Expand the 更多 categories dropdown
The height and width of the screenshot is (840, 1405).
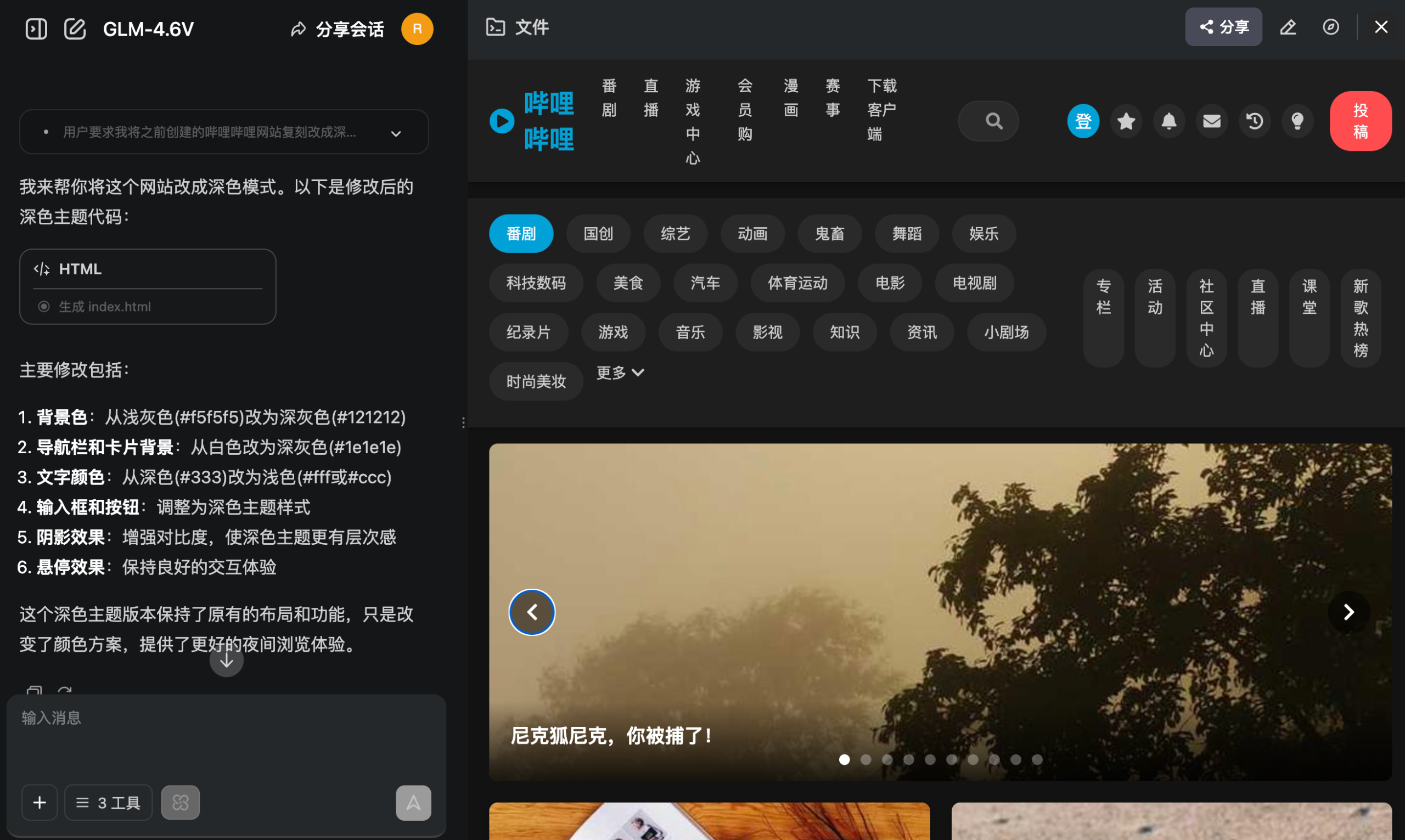[619, 373]
